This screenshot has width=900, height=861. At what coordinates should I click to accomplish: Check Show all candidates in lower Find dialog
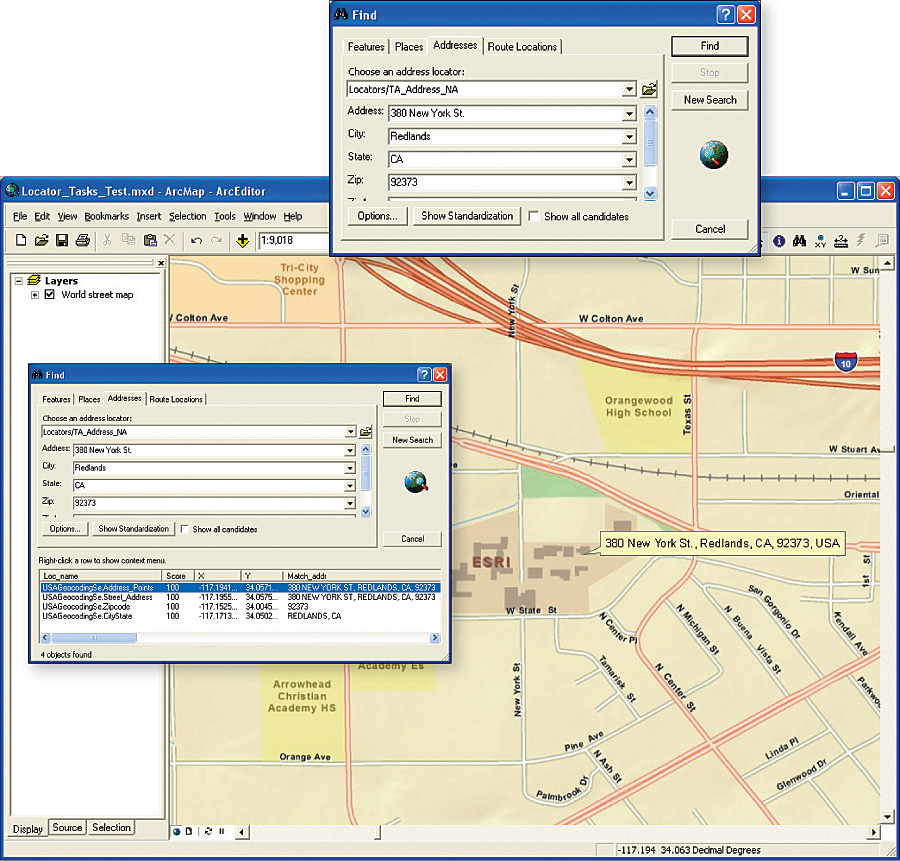click(184, 529)
